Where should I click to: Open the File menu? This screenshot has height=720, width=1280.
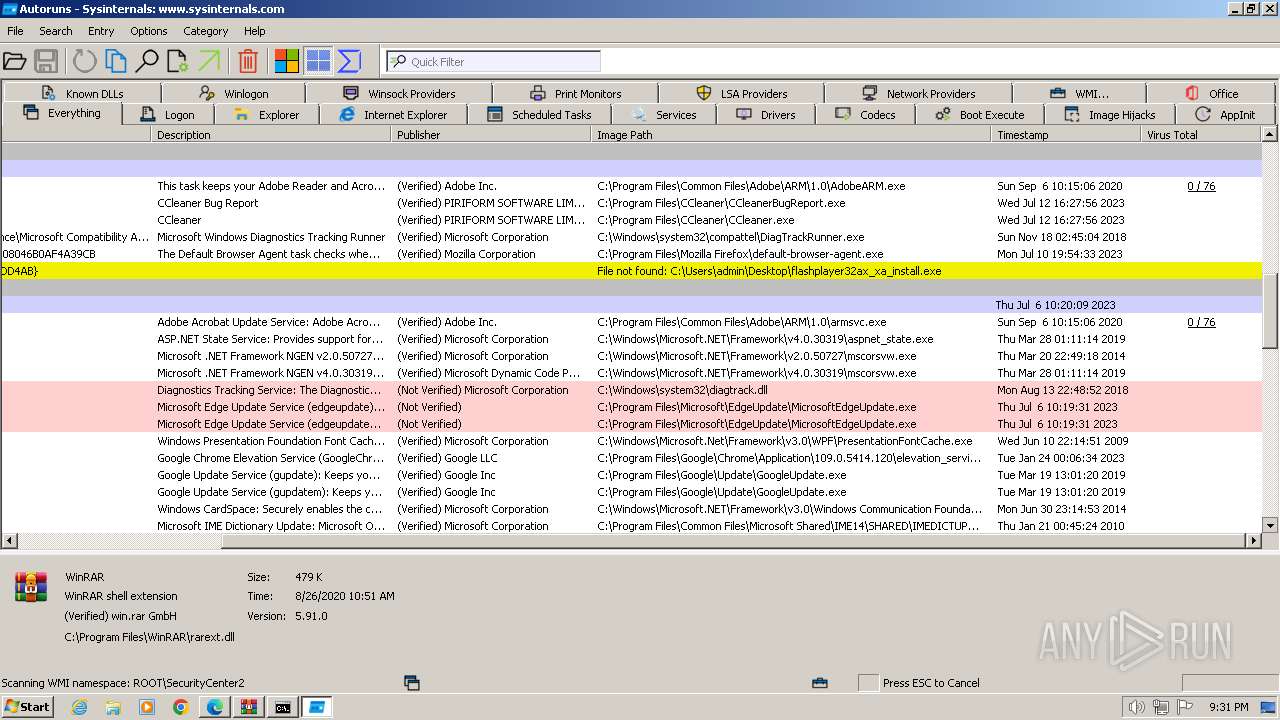coord(15,31)
